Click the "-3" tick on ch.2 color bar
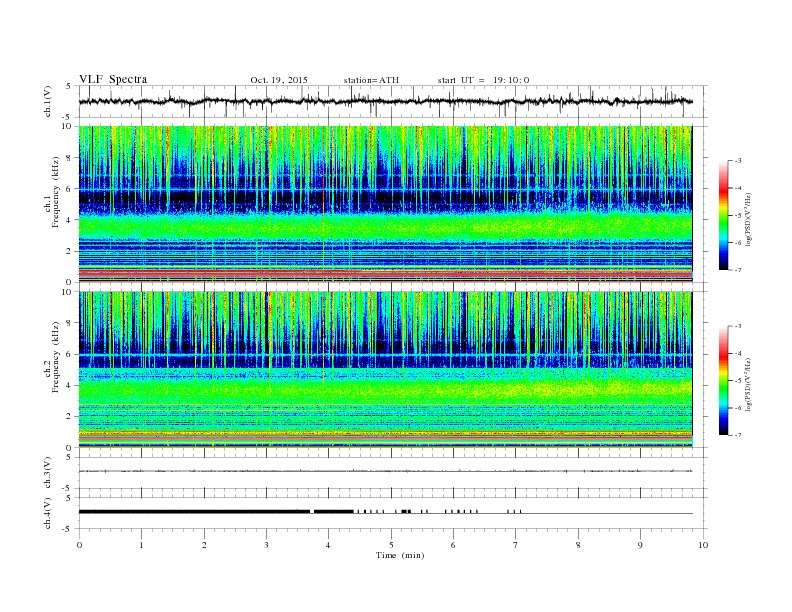Screen dimensions: 792x612 point(738,326)
